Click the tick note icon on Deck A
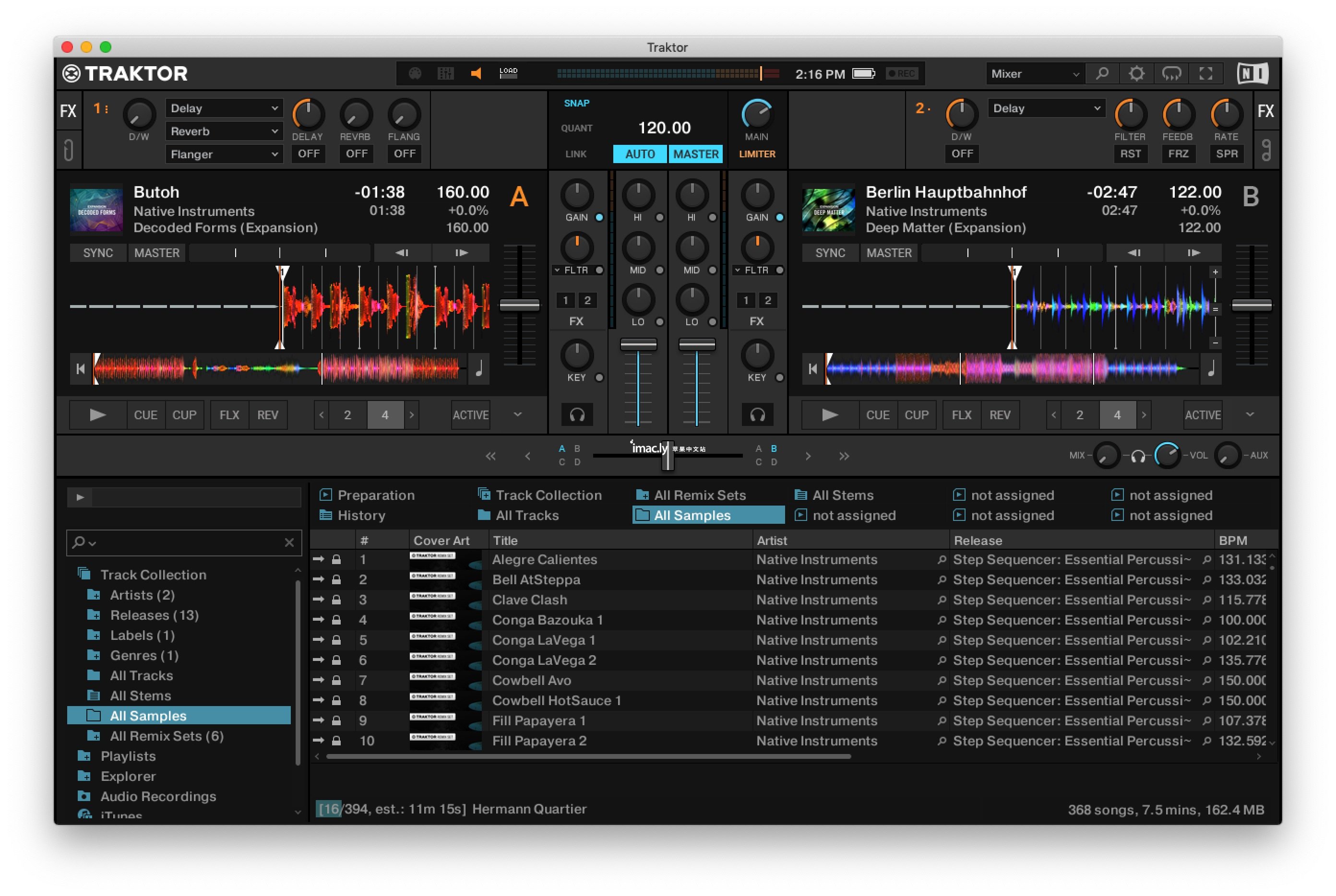1336x896 pixels. pyautogui.click(x=479, y=369)
